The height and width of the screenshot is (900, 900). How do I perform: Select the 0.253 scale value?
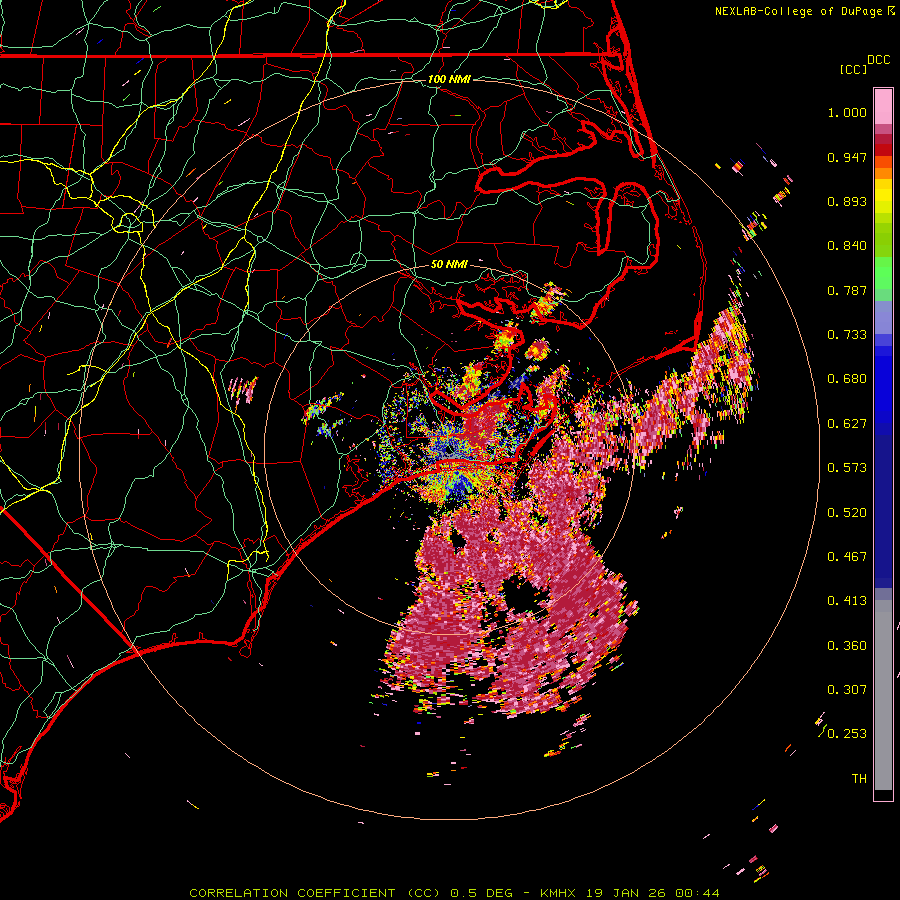pos(847,734)
